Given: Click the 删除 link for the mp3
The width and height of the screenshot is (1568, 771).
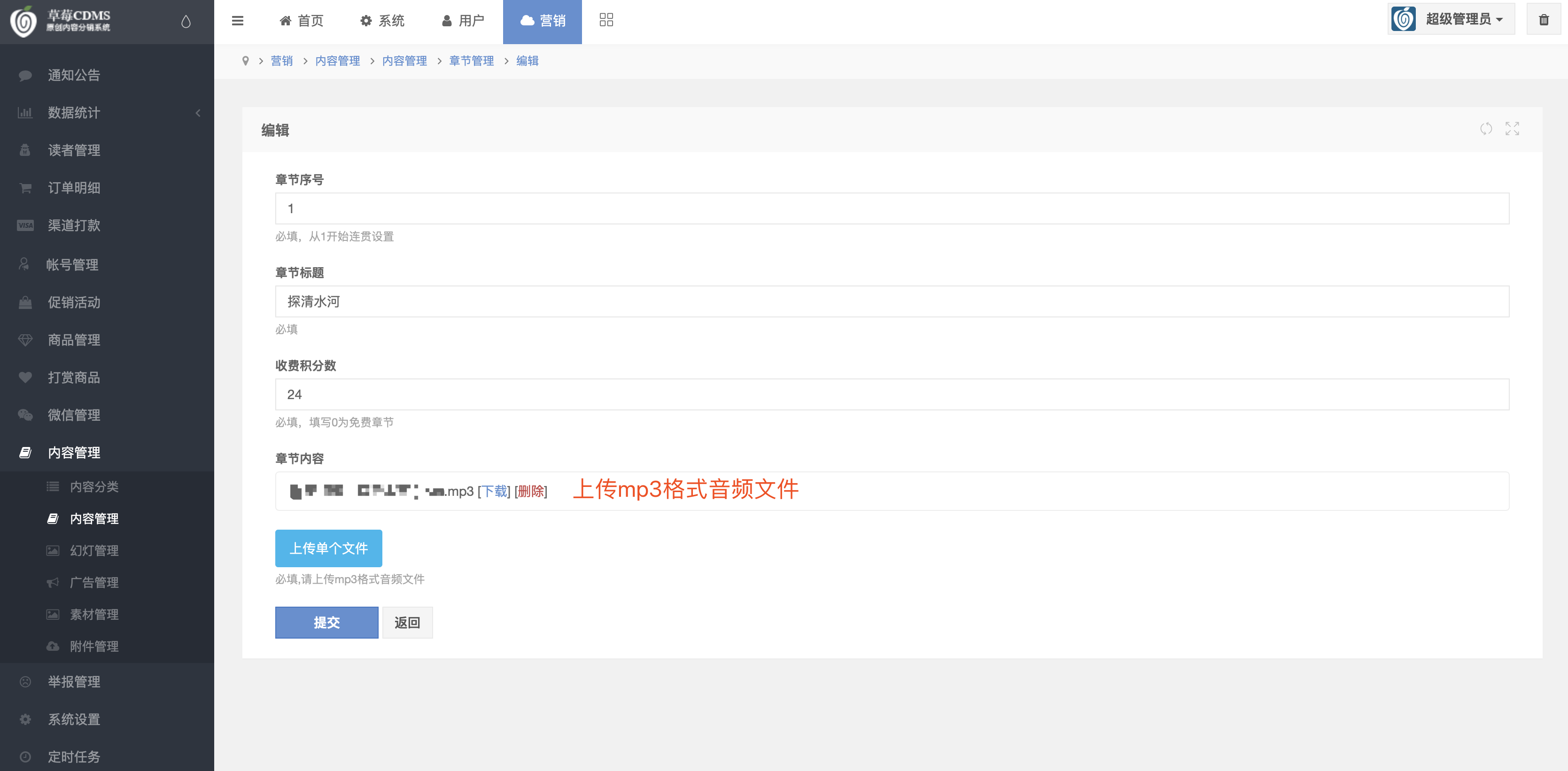Looking at the screenshot, I should coord(531,491).
